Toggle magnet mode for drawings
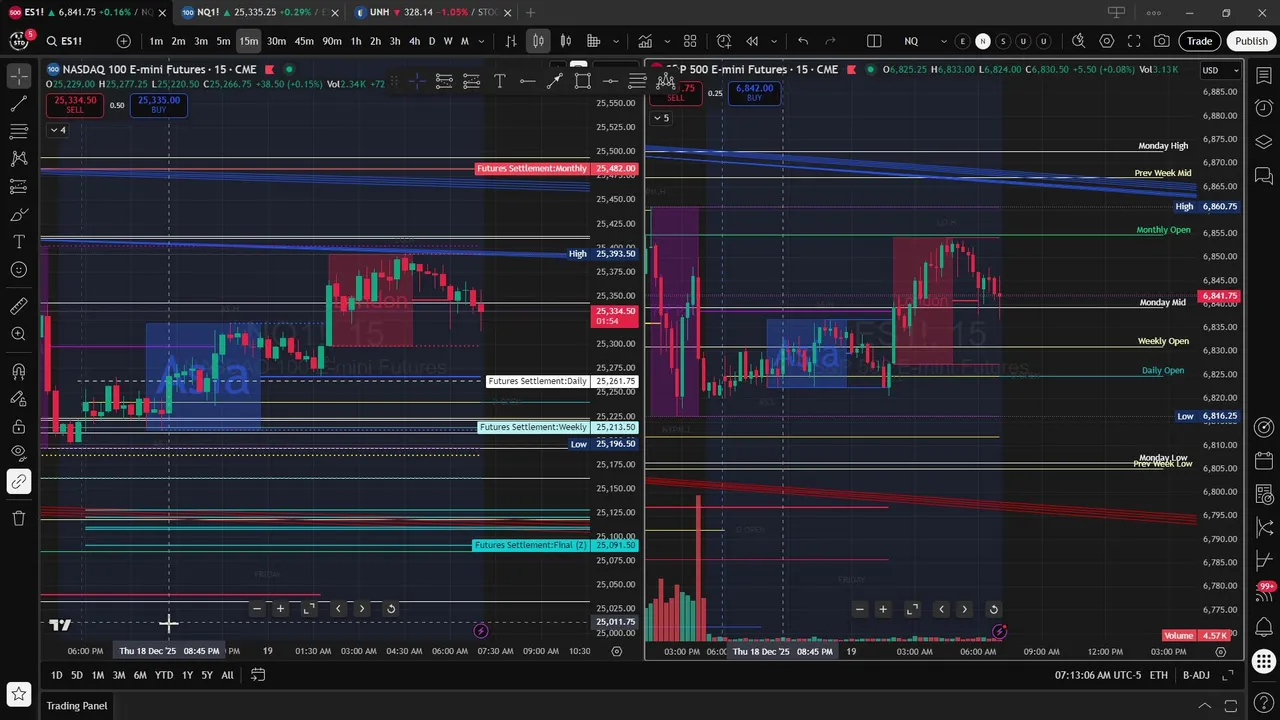The width and height of the screenshot is (1280, 720). tap(18, 371)
